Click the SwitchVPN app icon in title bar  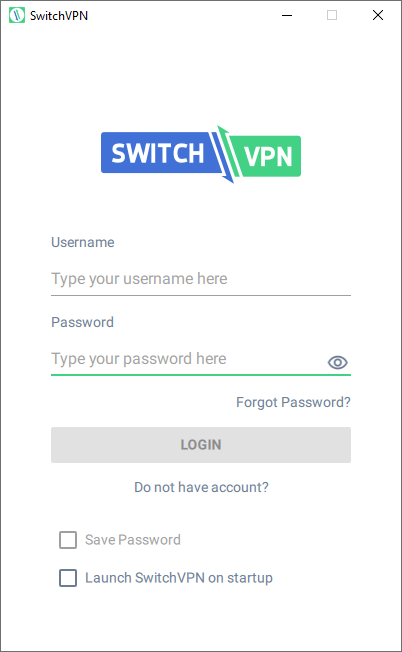pyautogui.click(x=17, y=15)
